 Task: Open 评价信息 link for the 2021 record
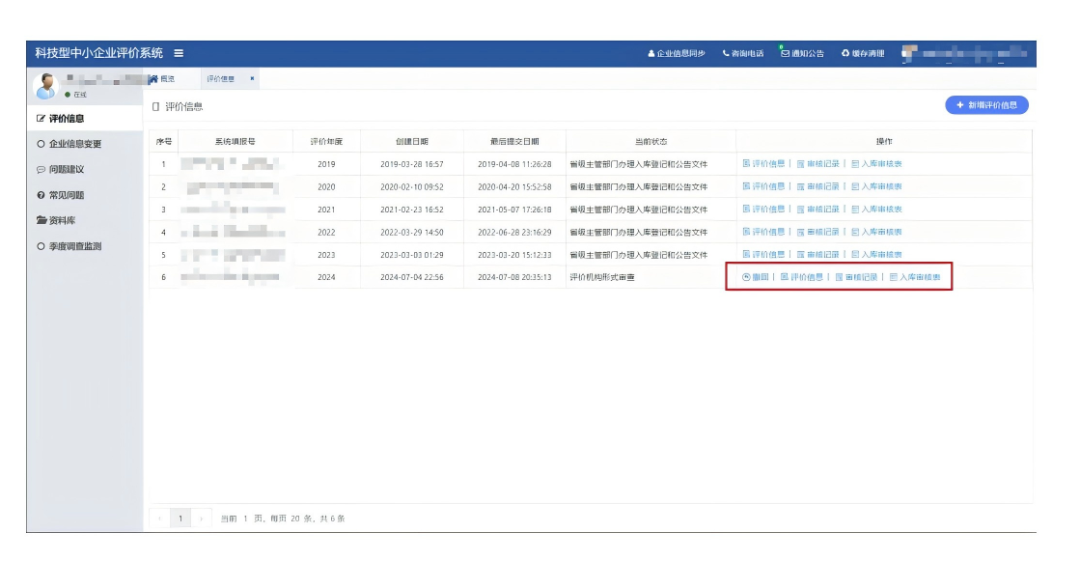click(x=763, y=209)
